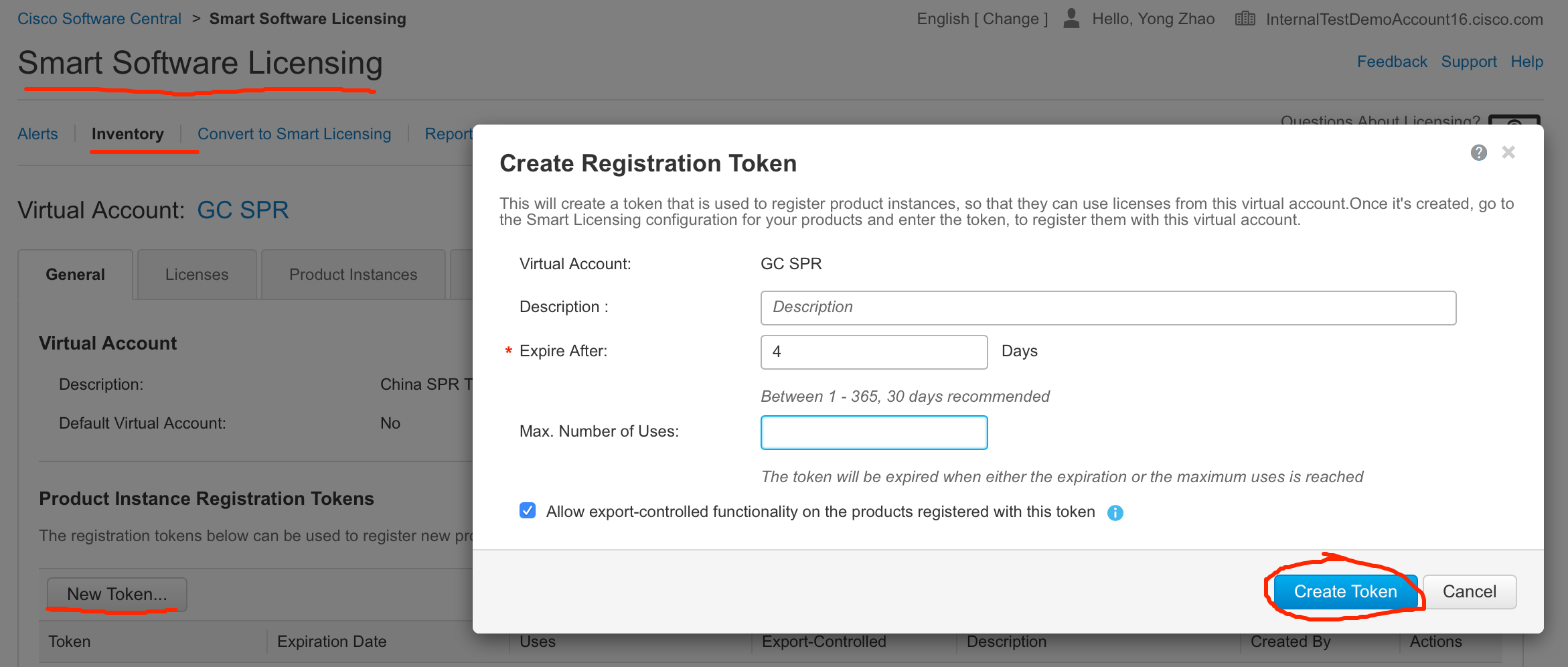Click the Smart Software Licensing breadcrumb text
Image resolution: width=1568 pixels, height=667 pixels.
307,19
